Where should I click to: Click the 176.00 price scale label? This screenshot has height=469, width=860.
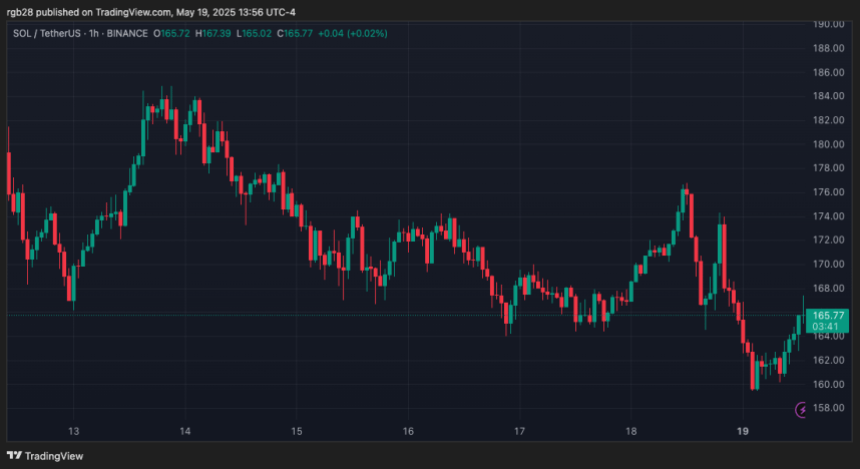828,192
